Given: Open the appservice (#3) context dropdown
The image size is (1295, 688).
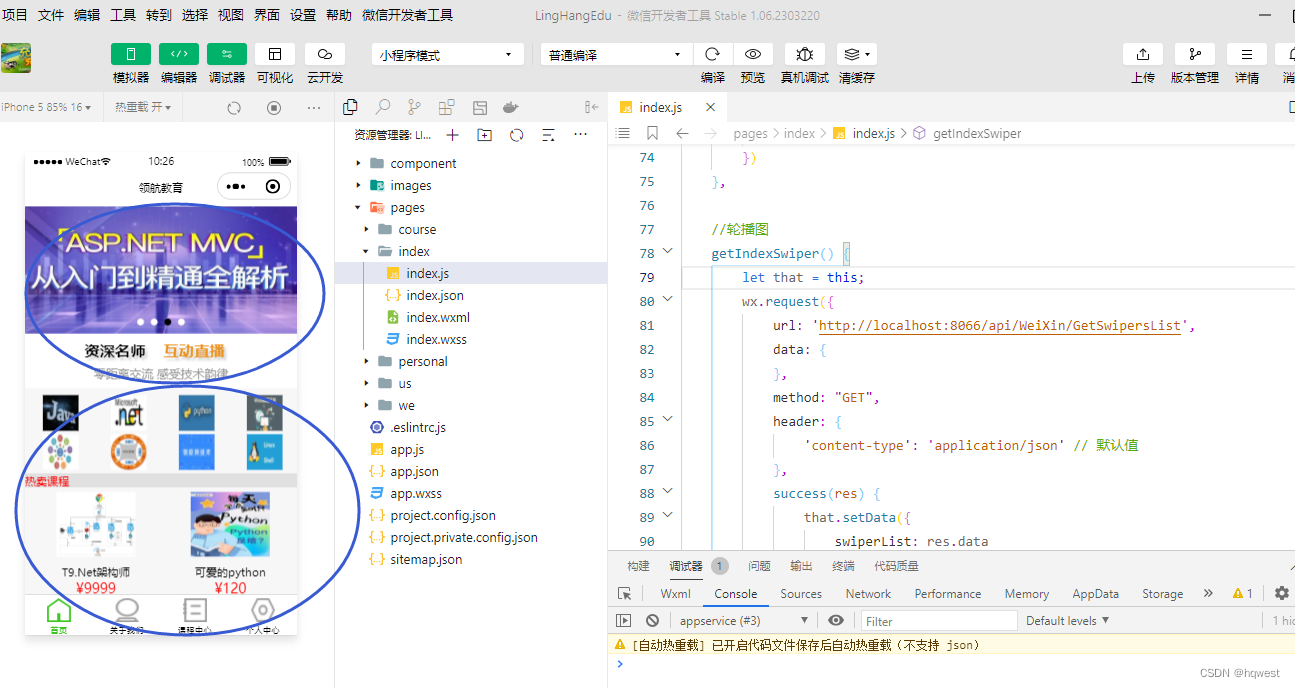Looking at the screenshot, I should [x=742, y=621].
